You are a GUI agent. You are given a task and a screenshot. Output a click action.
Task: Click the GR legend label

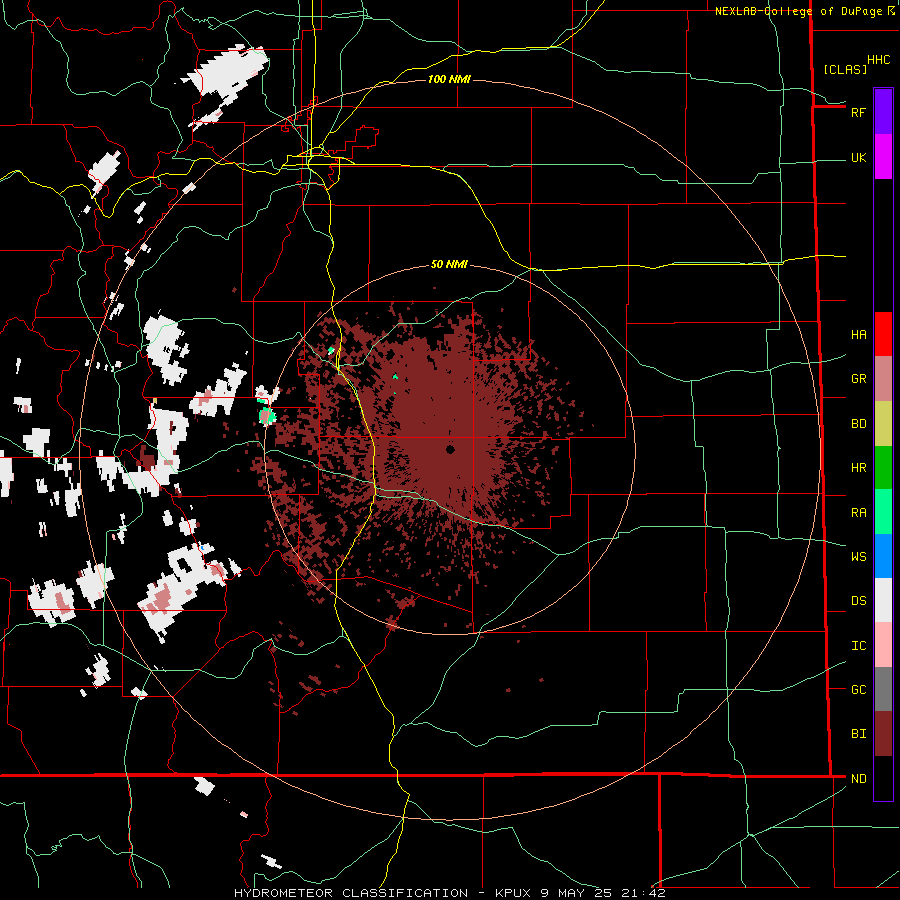pos(858,379)
